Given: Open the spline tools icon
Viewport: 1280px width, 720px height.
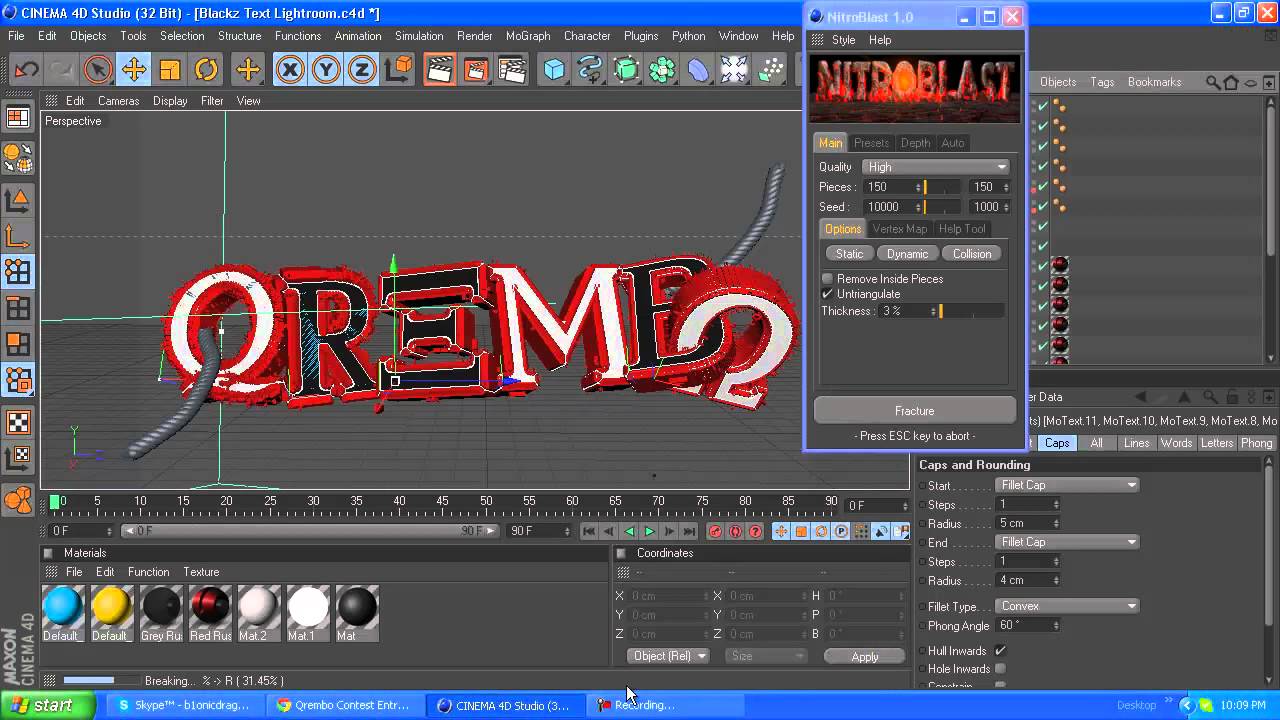Looking at the screenshot, I should tap(590, 70).
